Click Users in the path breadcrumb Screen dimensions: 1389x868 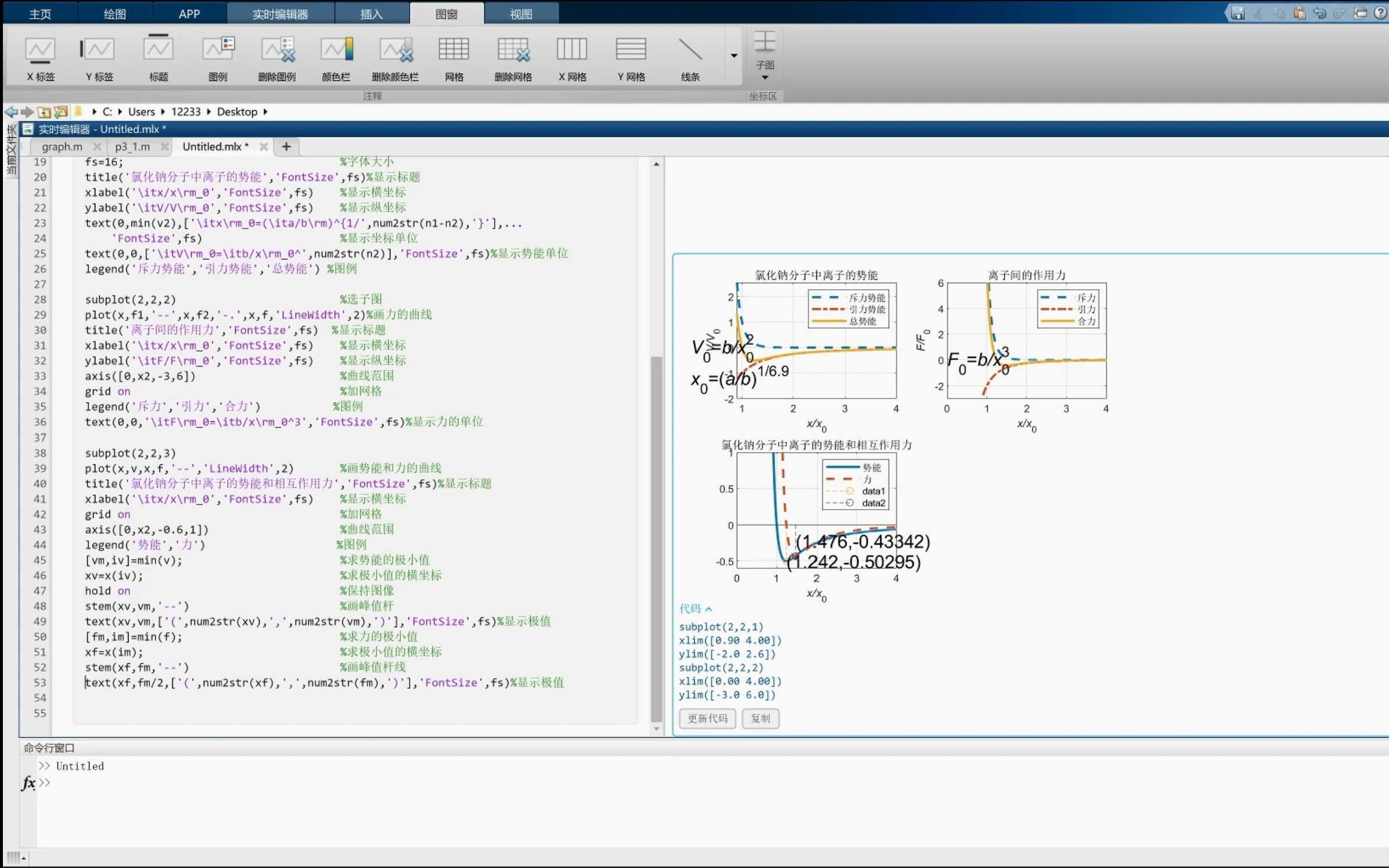pyautogui.click(x=141, y=112)
